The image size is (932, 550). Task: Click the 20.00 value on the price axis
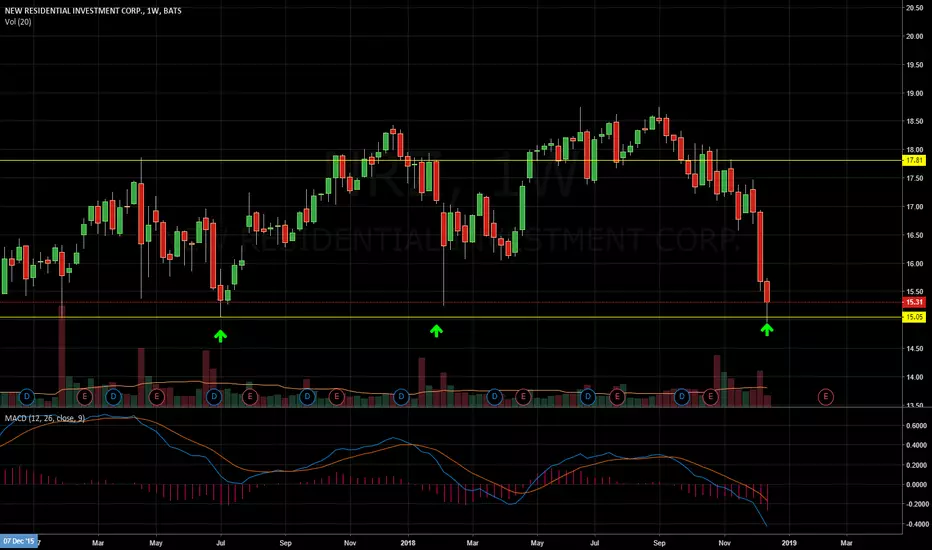click(x=914, y=36)
